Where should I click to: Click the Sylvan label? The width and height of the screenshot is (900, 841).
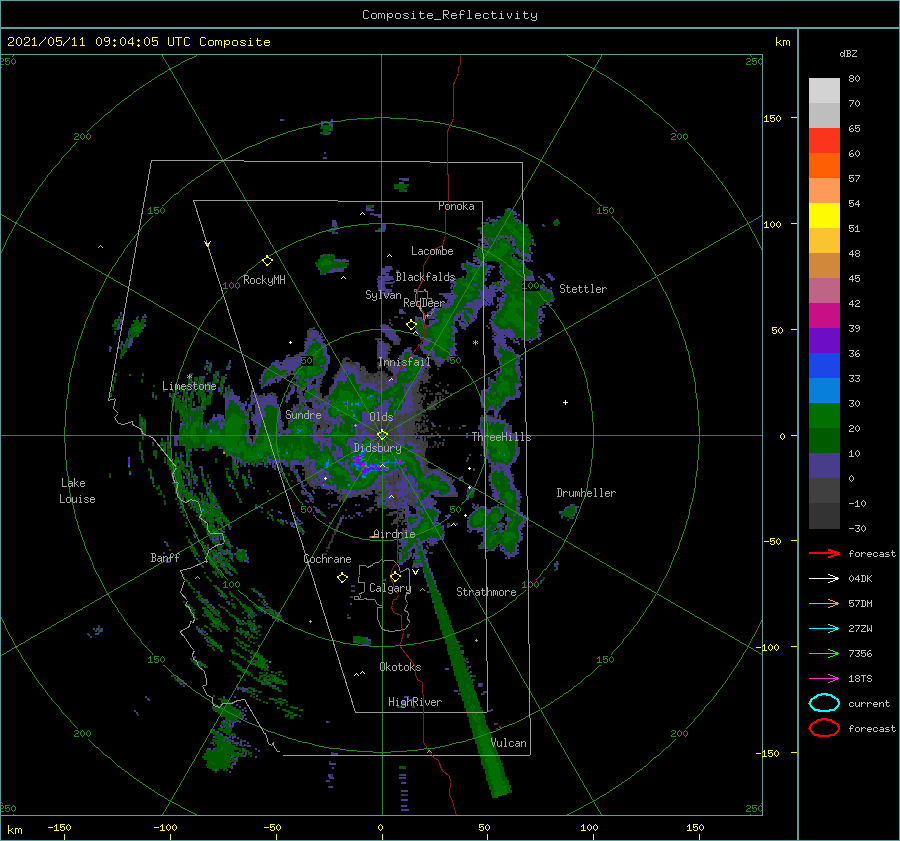click(x=383, y=295)
